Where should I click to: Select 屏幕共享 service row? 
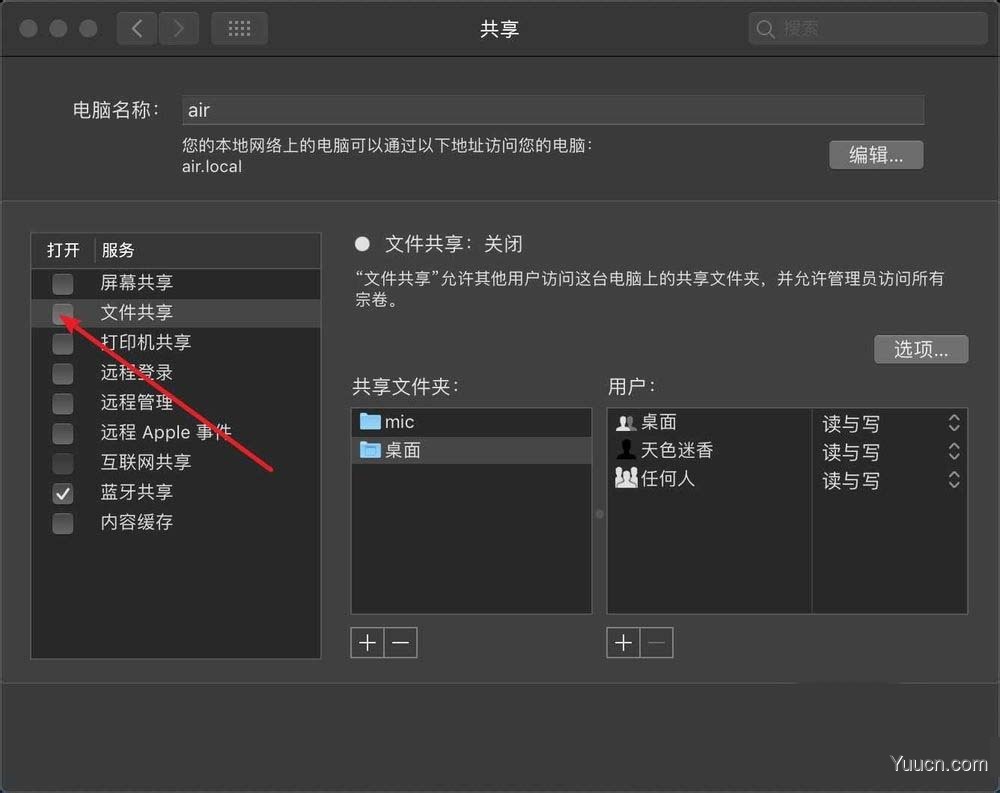176,283
